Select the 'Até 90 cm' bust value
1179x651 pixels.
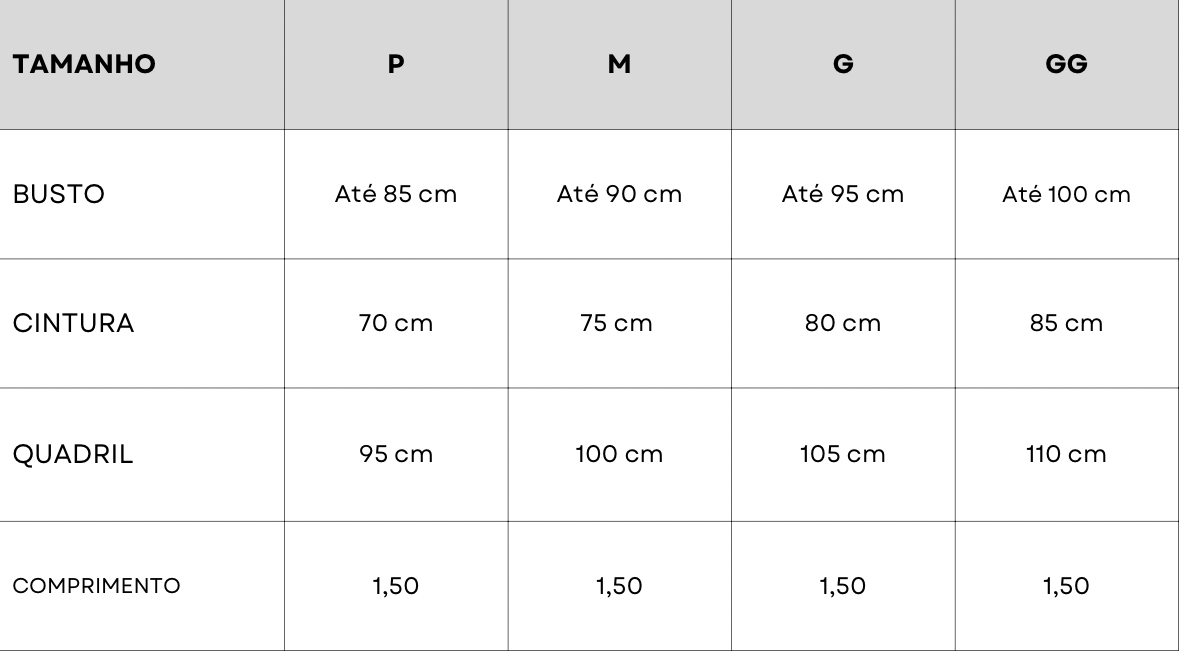coord(619,194)
